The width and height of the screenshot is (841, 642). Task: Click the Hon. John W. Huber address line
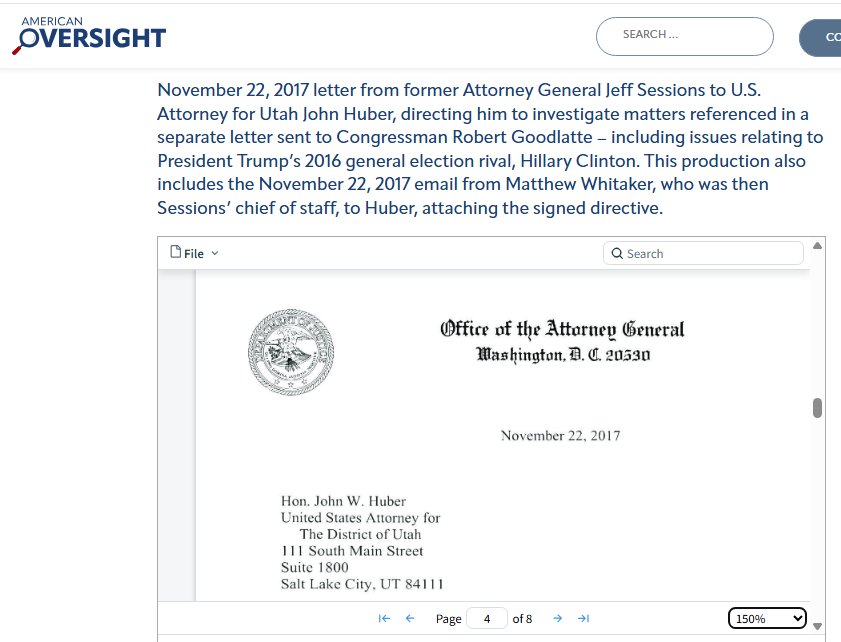(x=344, y=501)
